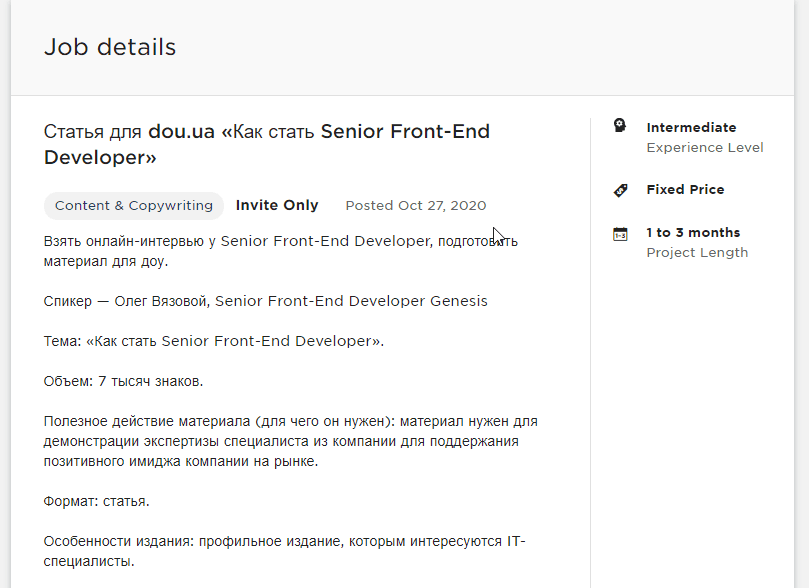809x588 pixels.
Task: Click the Experience Level head icon
Action: (620, 125)
